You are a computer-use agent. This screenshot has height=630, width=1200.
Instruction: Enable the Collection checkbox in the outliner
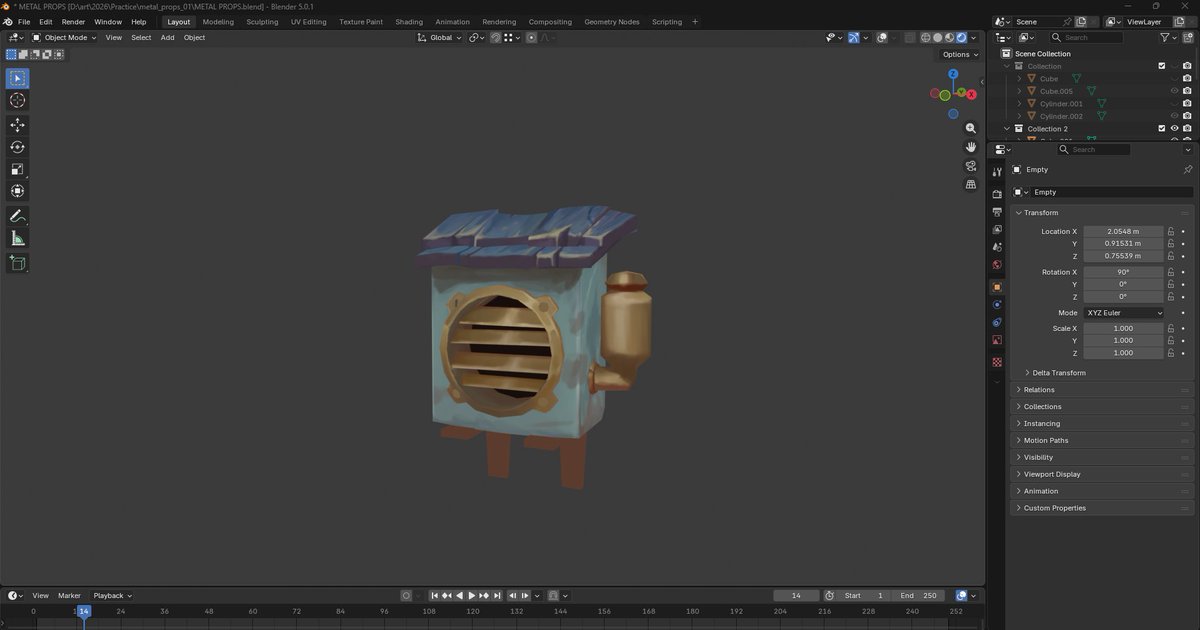click(x=1161, y=66)
